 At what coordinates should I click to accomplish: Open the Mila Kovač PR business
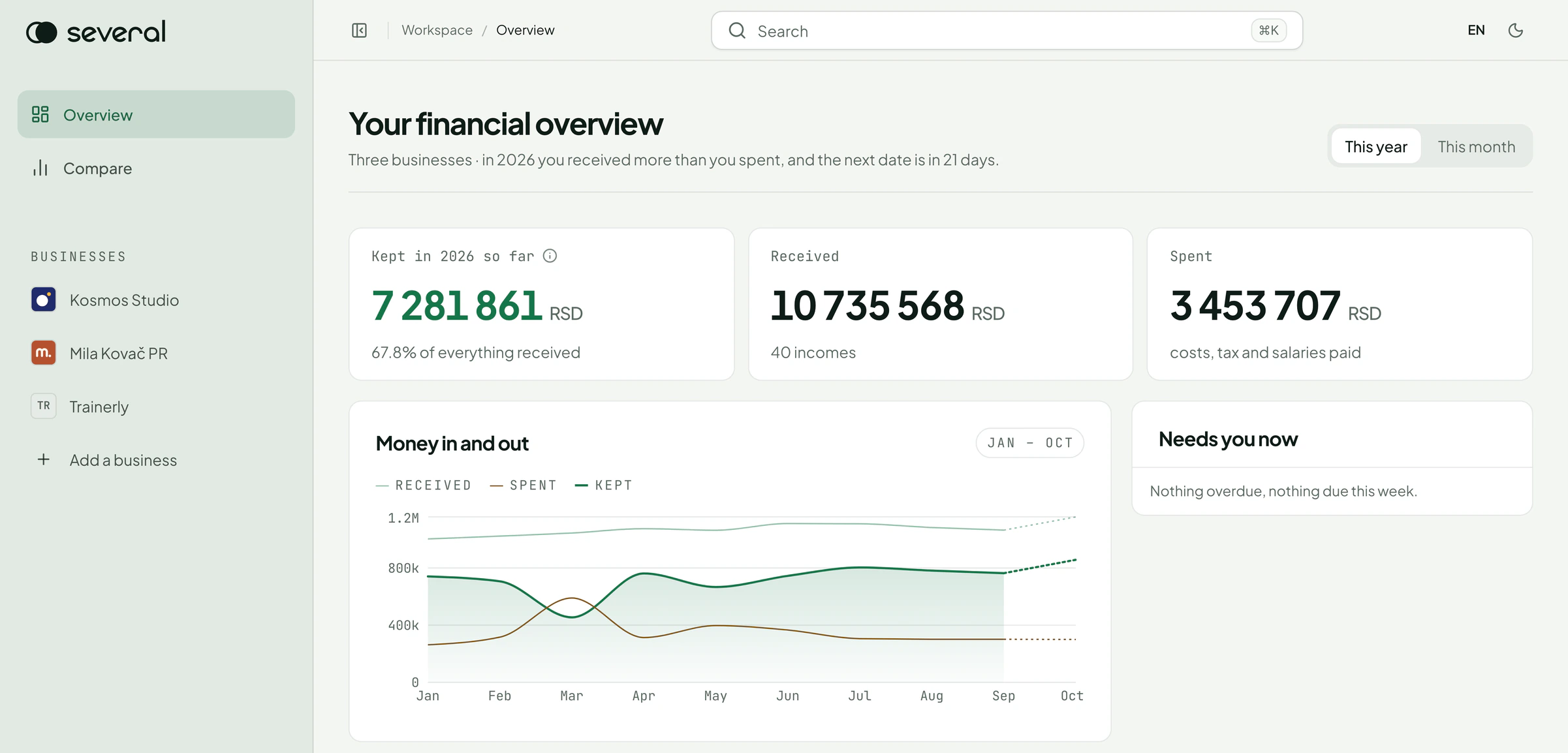click(156, 353)
